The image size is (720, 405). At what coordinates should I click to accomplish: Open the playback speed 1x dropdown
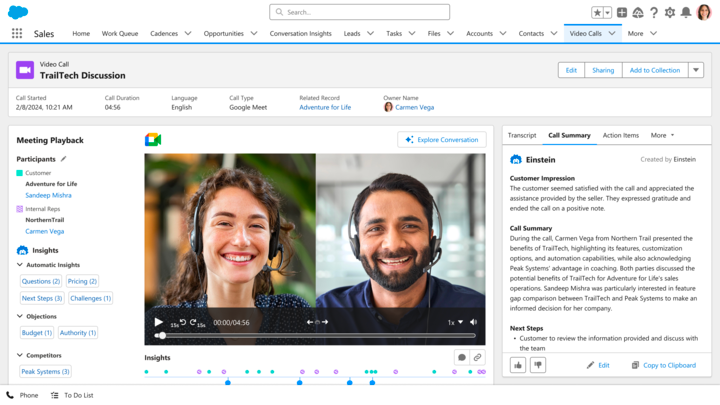tap(455, 322)
